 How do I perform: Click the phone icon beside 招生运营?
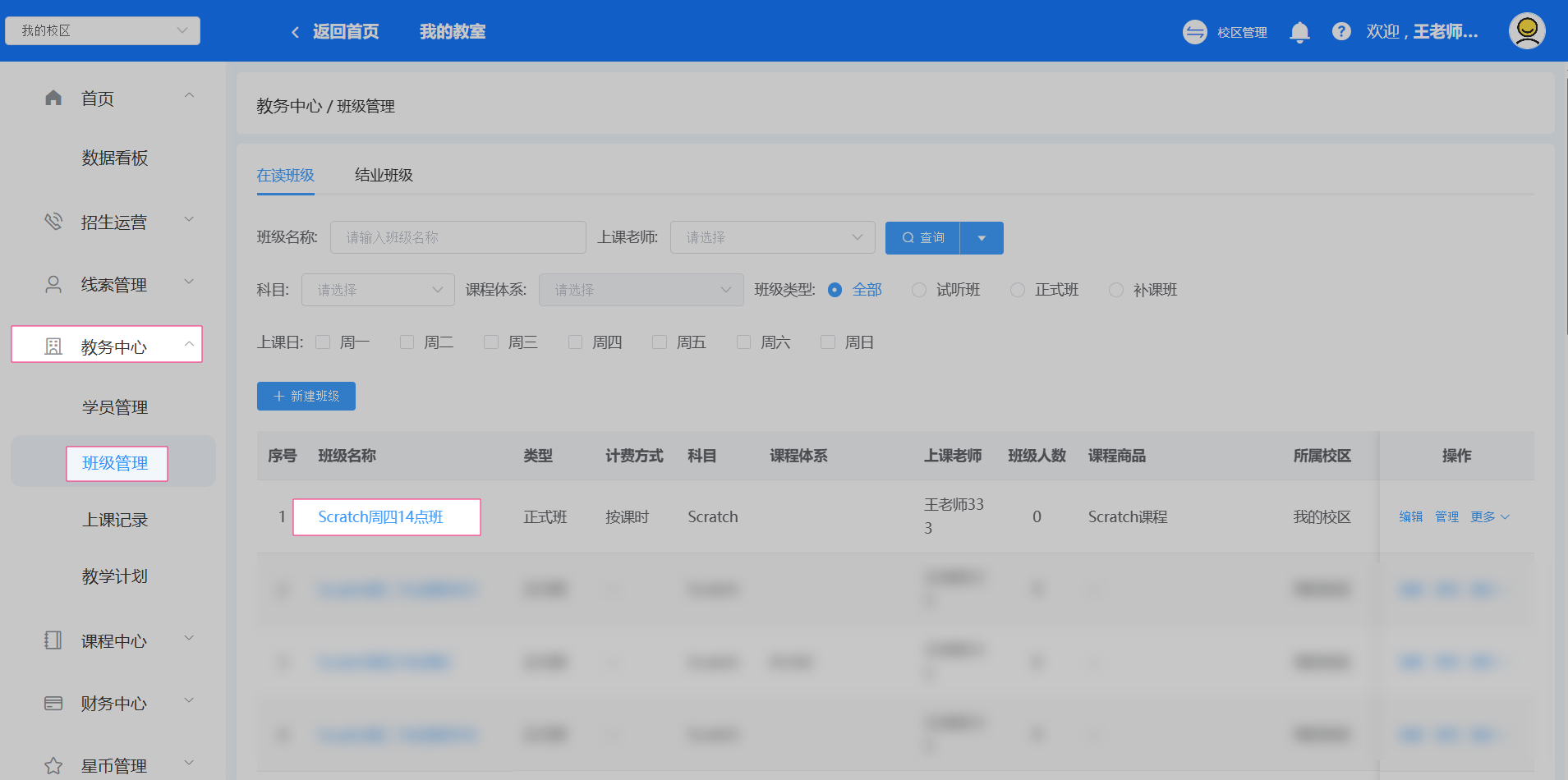click(x=53, y=222)
